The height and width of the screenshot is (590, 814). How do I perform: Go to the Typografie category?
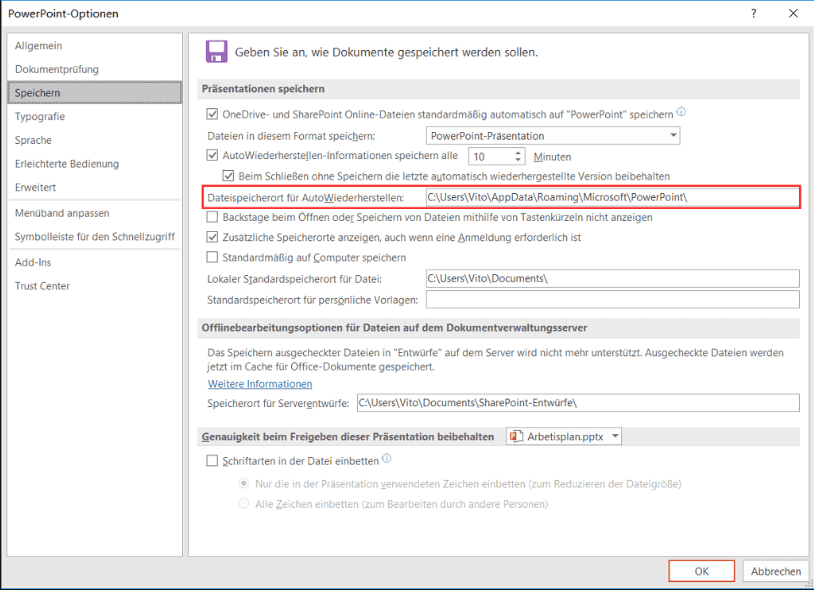(x=94, y=116)
